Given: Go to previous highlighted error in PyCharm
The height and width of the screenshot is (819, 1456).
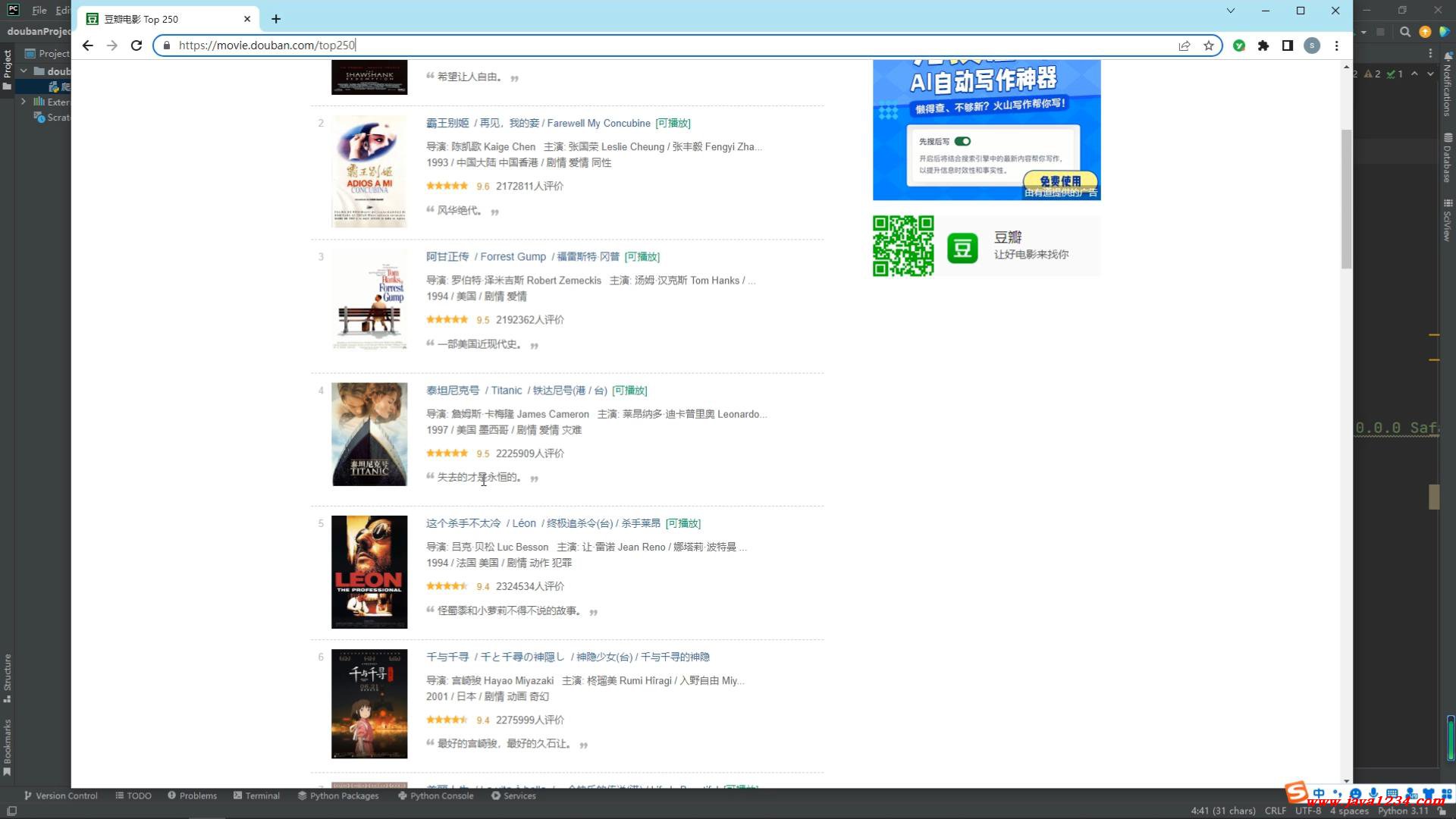Looking at the screenshot, I should (1414, 74).
